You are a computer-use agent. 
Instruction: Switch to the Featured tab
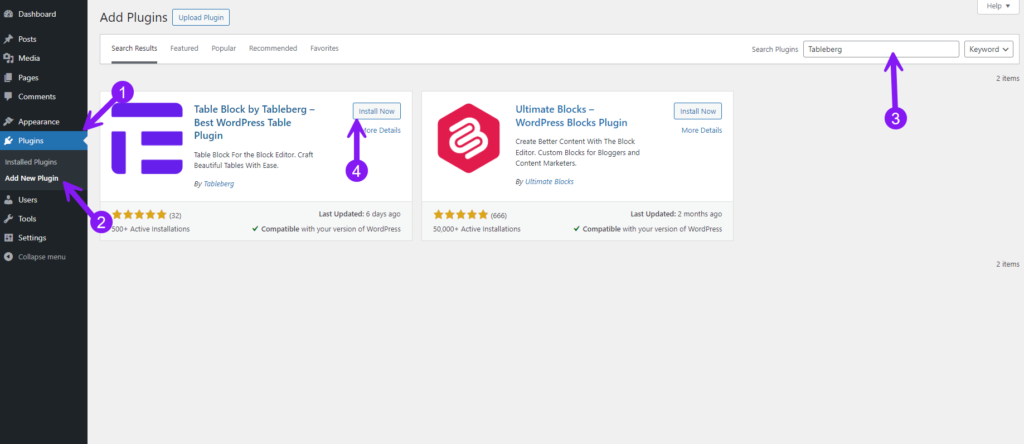click(184, 48)
